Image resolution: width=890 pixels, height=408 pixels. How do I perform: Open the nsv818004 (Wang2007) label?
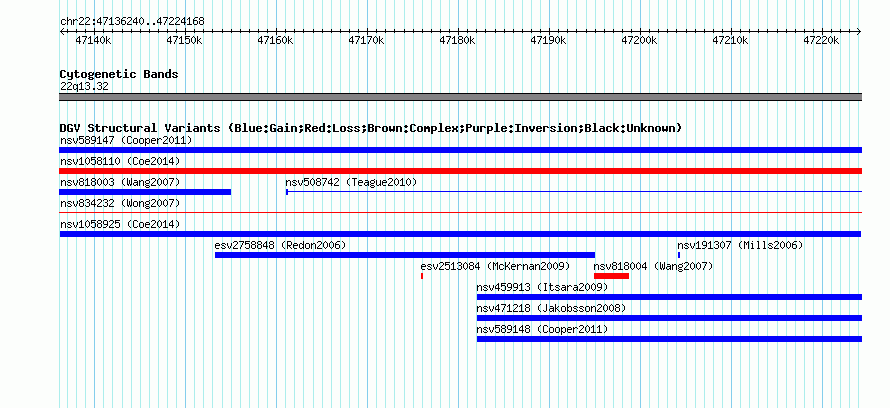(653, 266)
